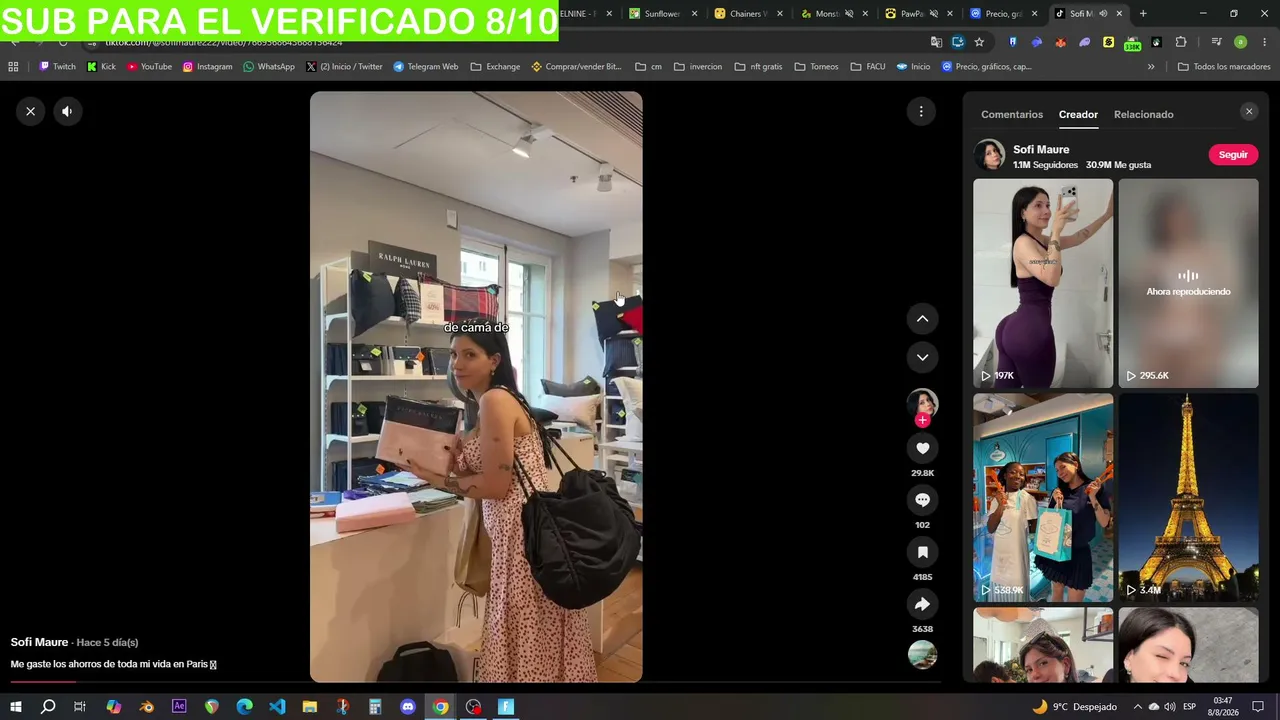Open the Relacionado tab
The width and height of the screenshot is (1280, 720).
click(1144, 114)
